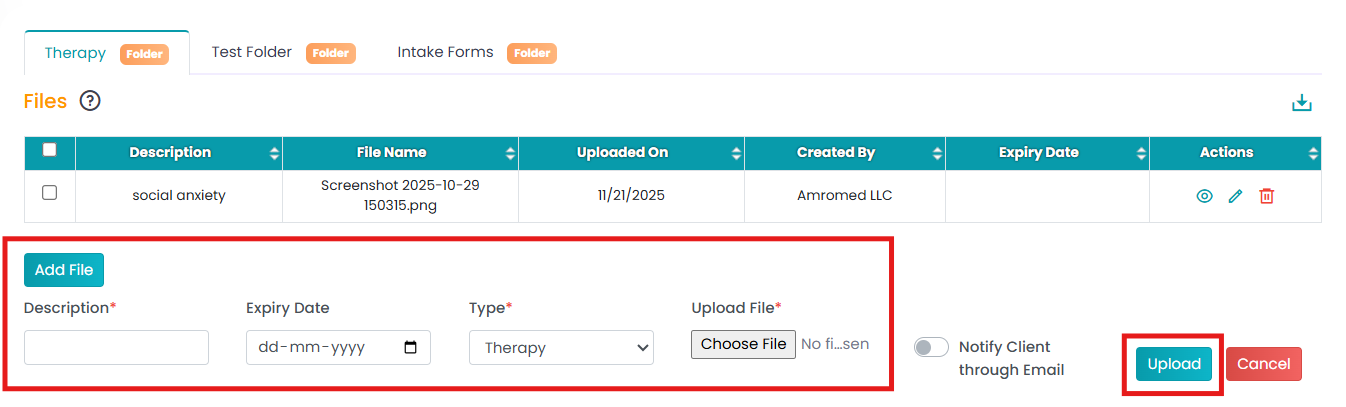Open the Expiry Date calendar picker icon
Viewport: 1346px width, 407px height.
point(410,348)
